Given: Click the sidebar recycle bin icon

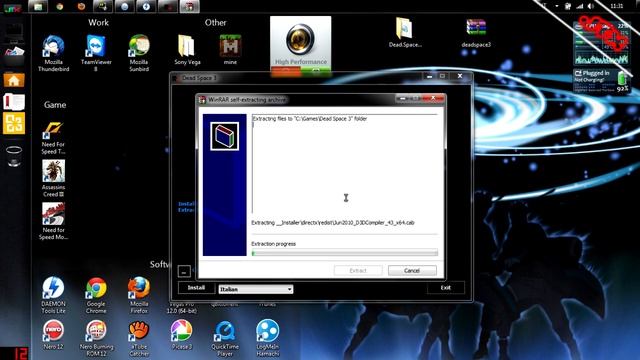Looking at the screenshot, I should pyautogui.click(x=14, y=156).
